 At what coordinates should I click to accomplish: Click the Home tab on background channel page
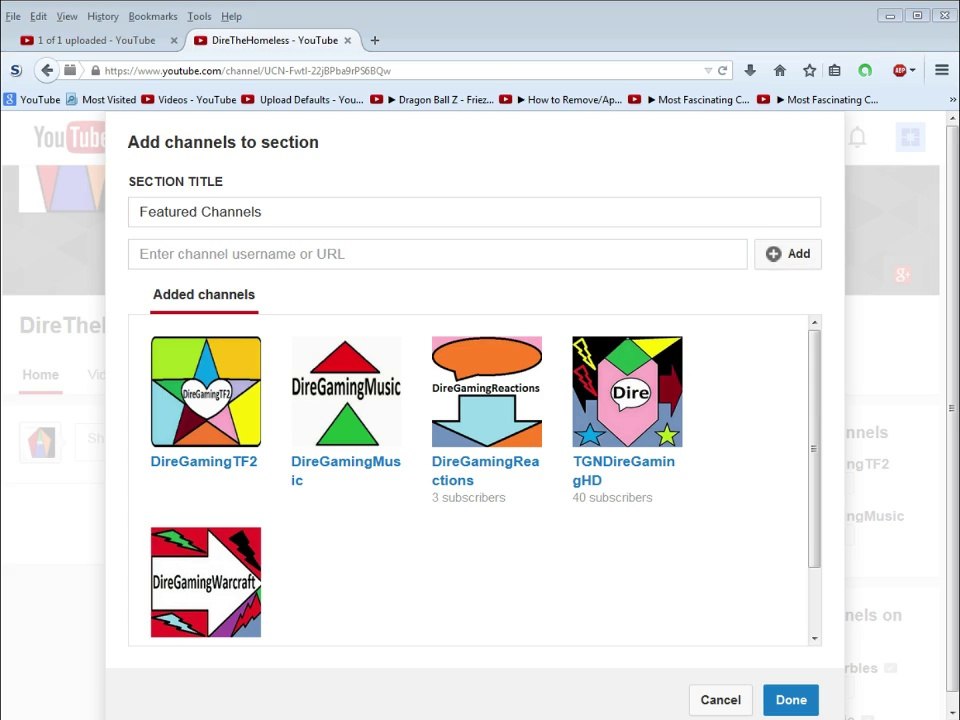point(40,375)
